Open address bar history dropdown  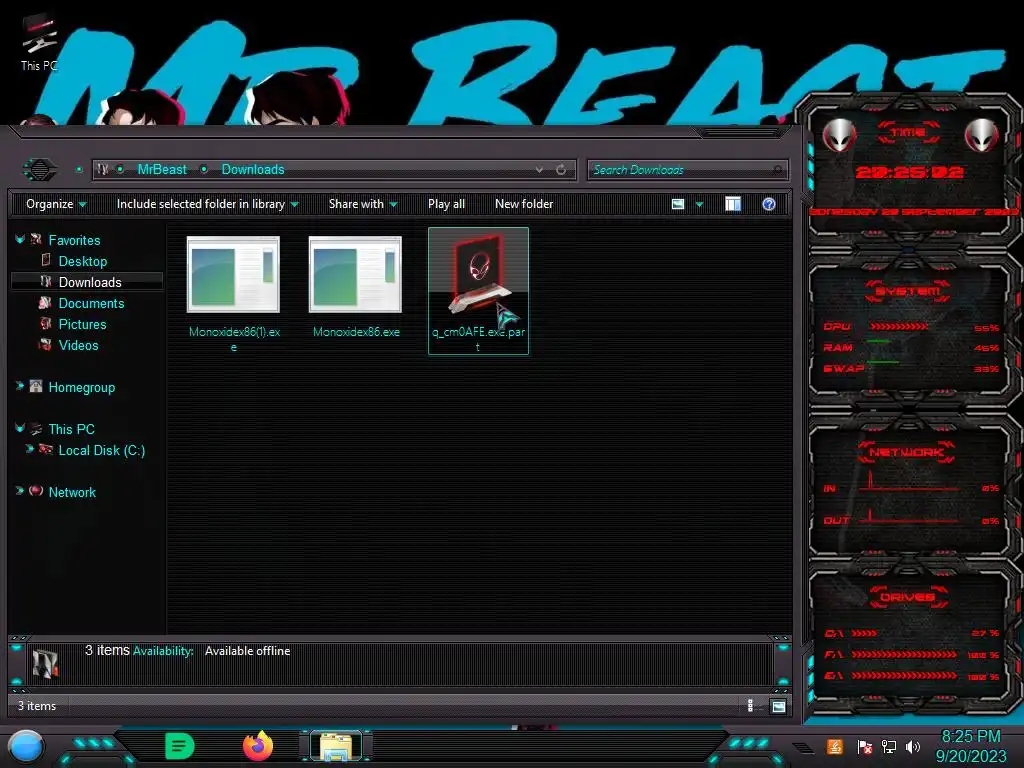coord(539,170)
